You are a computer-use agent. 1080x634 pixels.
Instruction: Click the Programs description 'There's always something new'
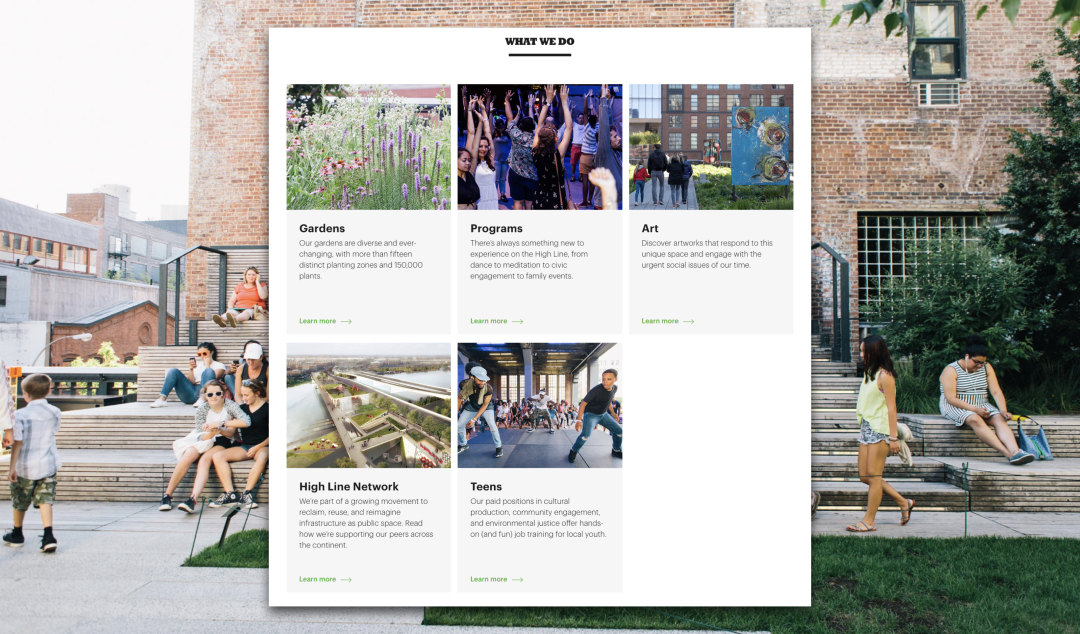click(529, 260)
